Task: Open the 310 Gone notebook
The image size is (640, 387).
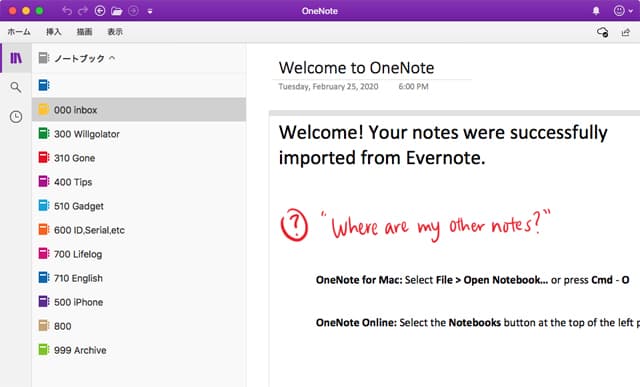Action: (x=139, y=158)
